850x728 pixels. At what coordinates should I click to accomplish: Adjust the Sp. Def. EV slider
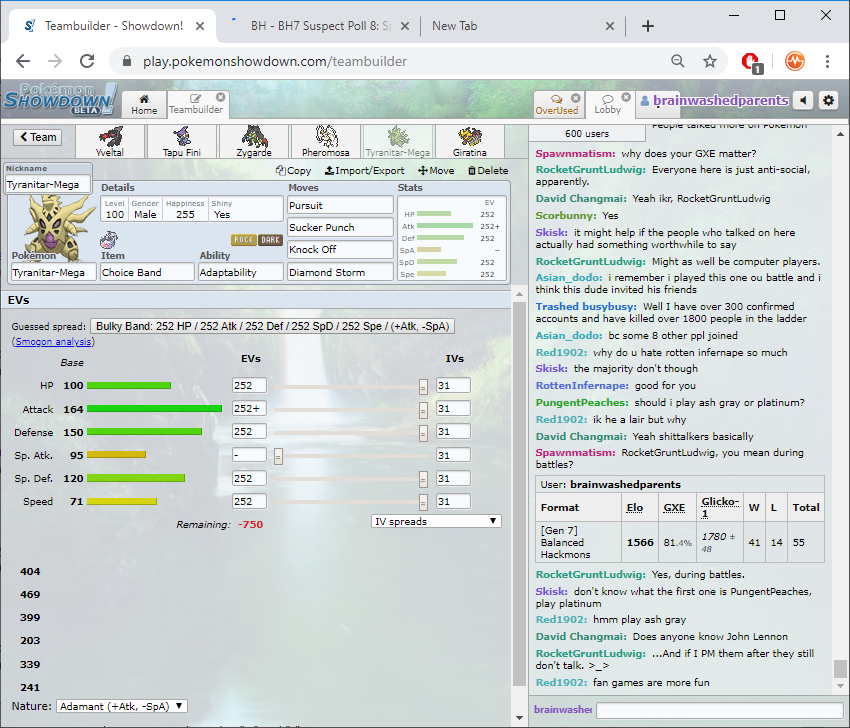coord(423,479)
